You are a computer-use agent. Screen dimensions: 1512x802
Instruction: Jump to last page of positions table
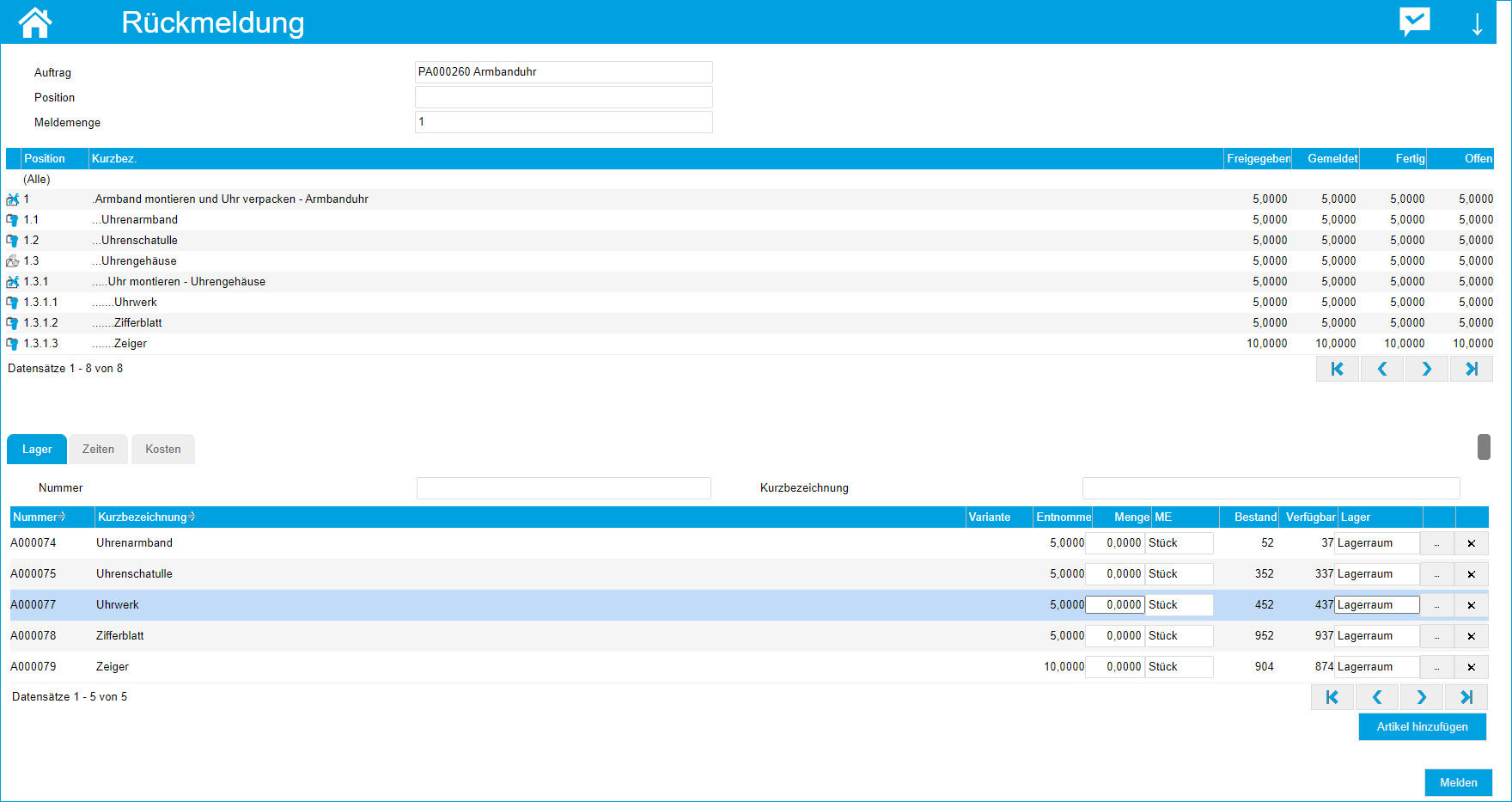[x=1472, y=369]
